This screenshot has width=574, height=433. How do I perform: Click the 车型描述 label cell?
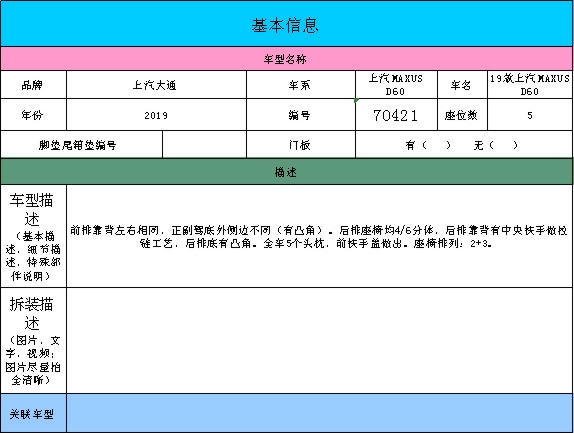point(33,236)
